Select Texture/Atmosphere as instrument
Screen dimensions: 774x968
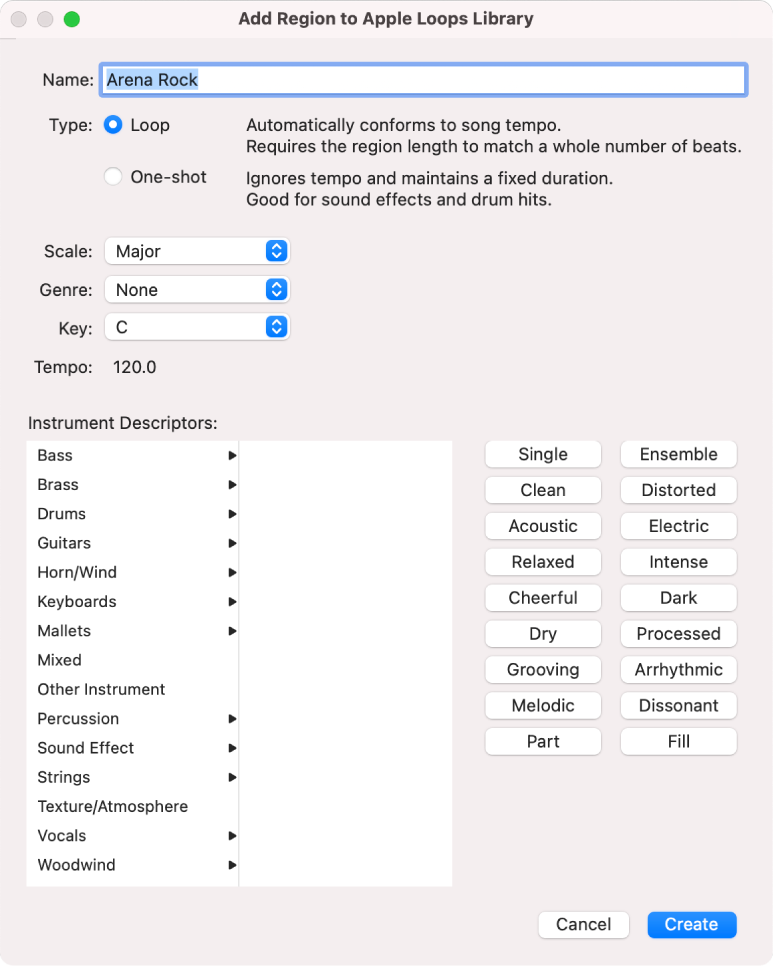click(x=112, y=806)
